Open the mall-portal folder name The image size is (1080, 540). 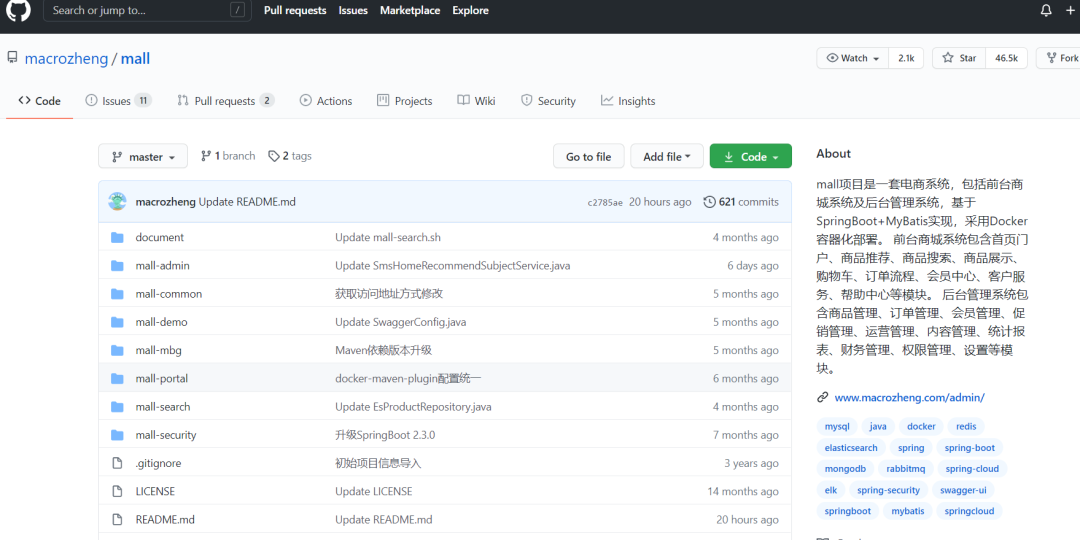click(x=162, y=379)
